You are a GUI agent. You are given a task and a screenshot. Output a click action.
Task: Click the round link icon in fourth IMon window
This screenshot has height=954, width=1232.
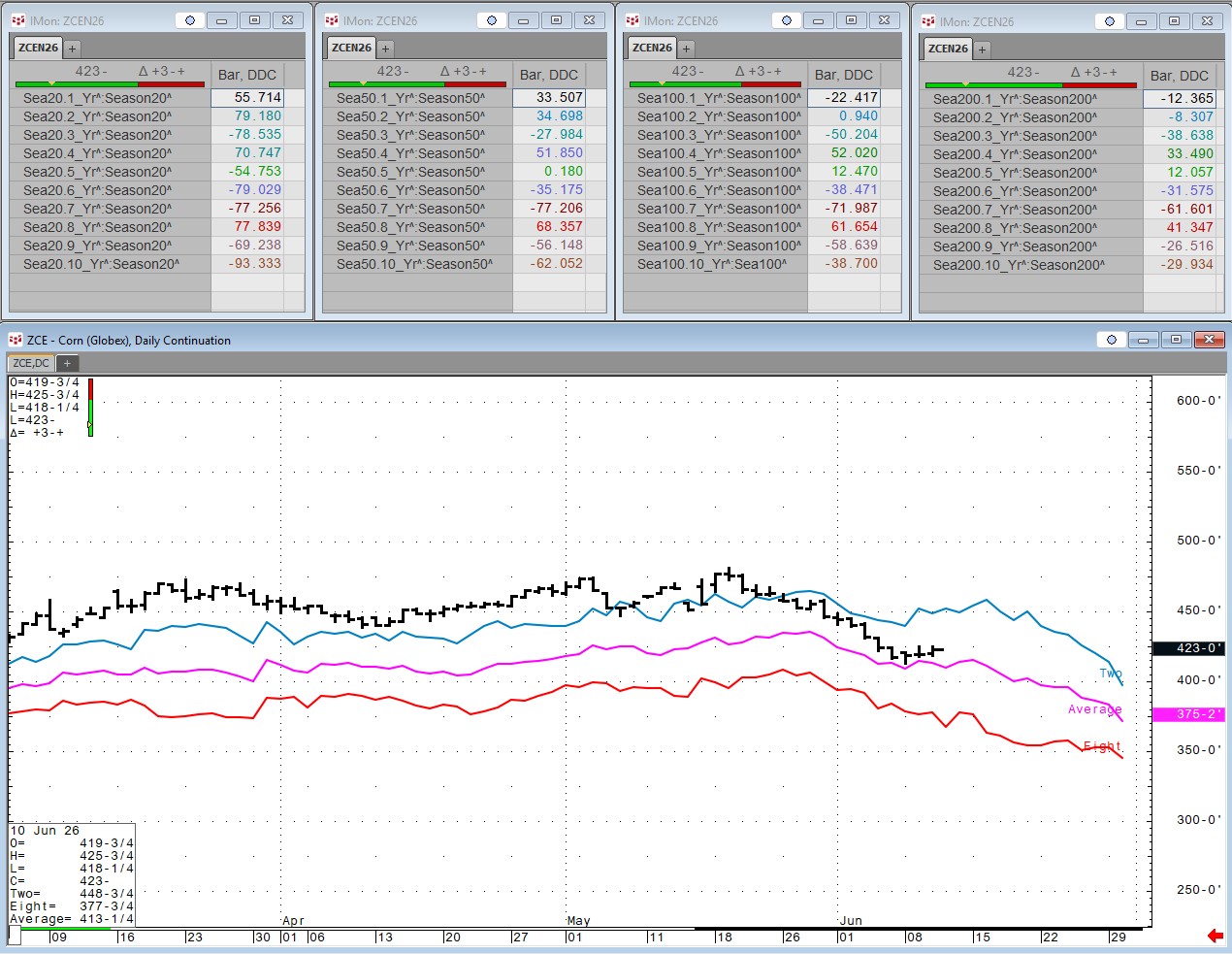pos(1110,21)
